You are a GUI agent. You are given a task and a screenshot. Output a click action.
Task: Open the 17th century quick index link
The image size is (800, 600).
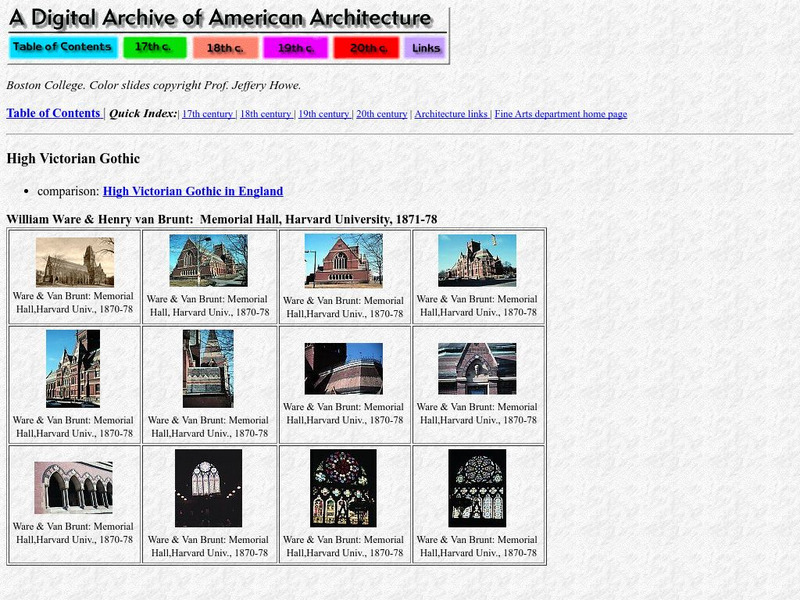(207, 114)
